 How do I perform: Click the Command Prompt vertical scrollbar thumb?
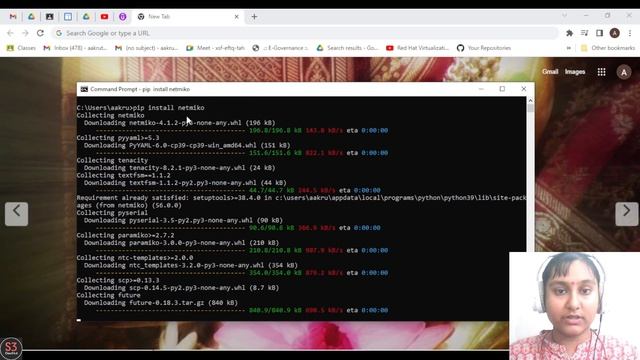coord(530,108)
